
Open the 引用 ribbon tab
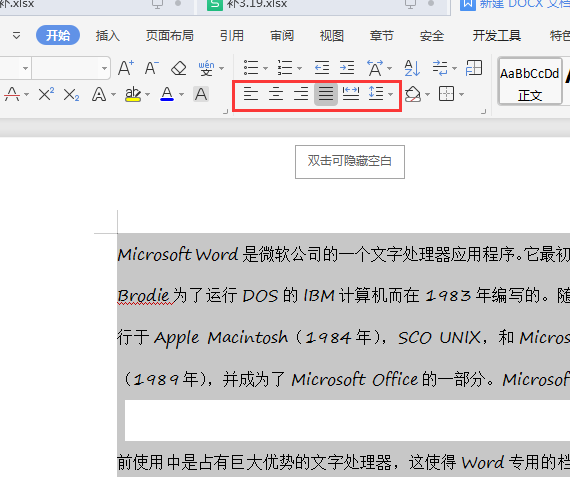(232, 36)
